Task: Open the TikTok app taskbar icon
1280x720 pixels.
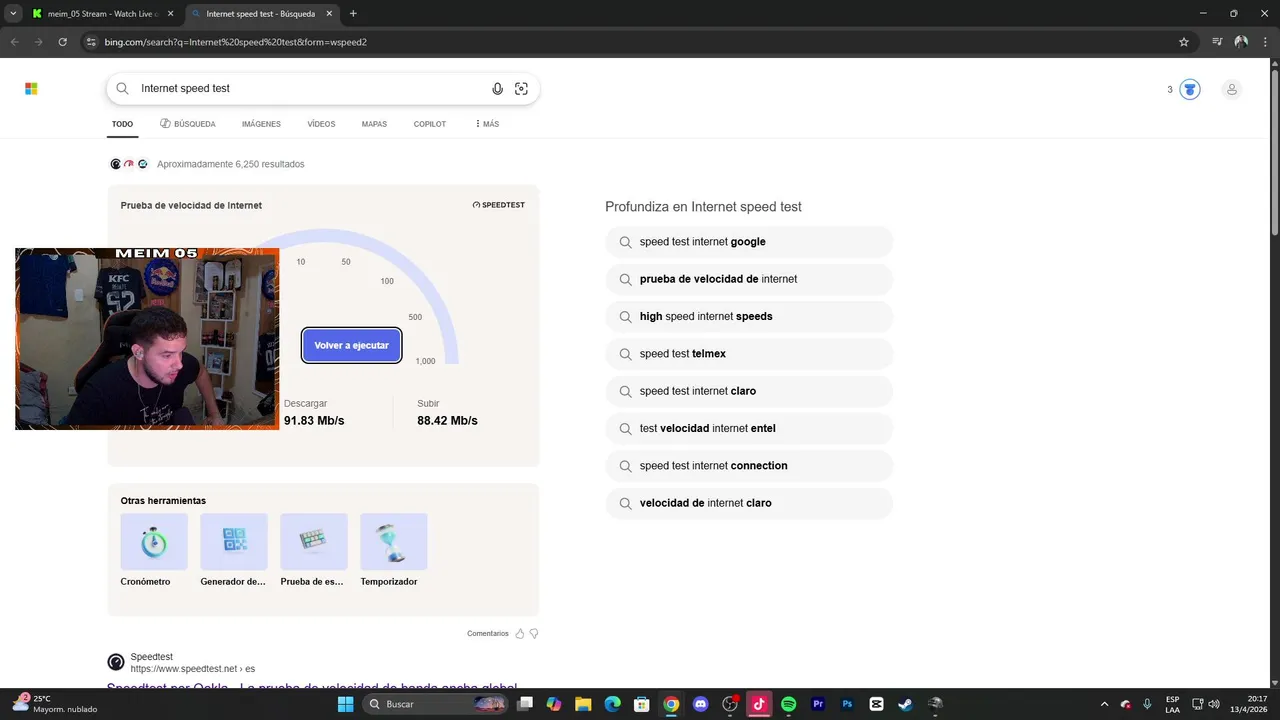Action: tap(759, 704)
